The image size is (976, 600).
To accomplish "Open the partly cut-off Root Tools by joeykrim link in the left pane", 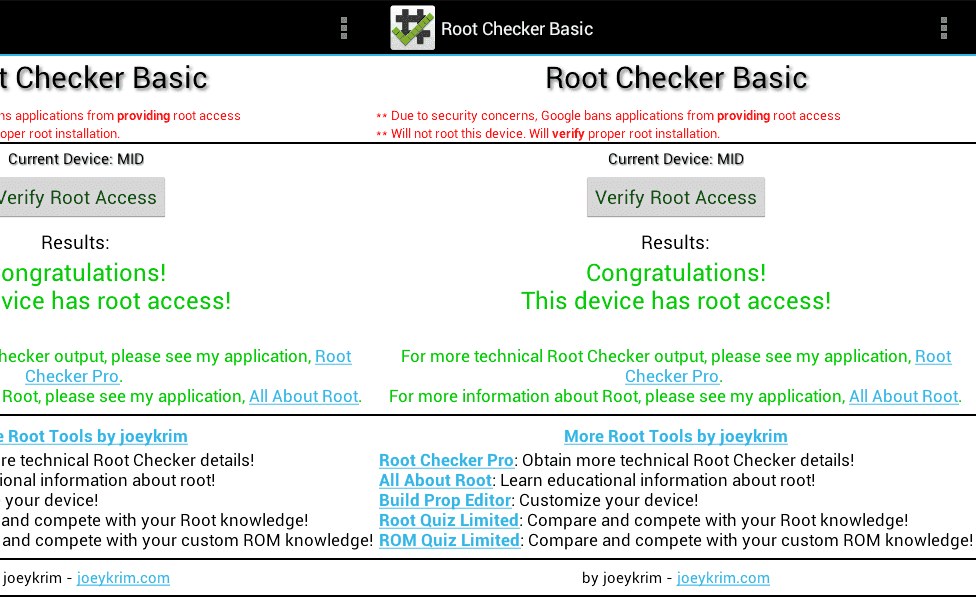I will pos(94,436).
